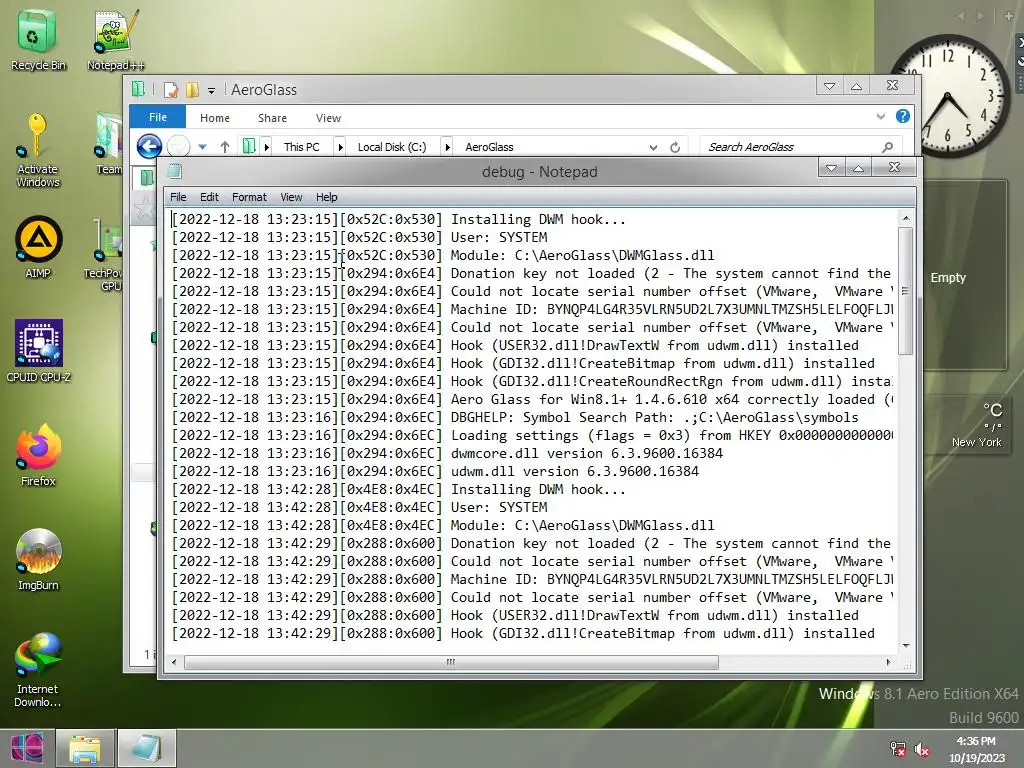Open Explorer File tab
This screenshot has height=768, width=1024.
tap(158, 117)
